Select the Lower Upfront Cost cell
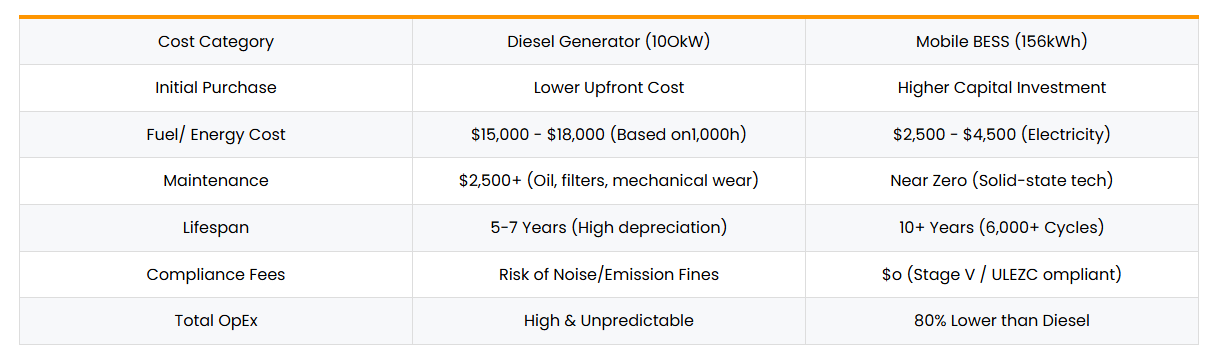This screenshot has width=1217, height=363. pos(609,88)
